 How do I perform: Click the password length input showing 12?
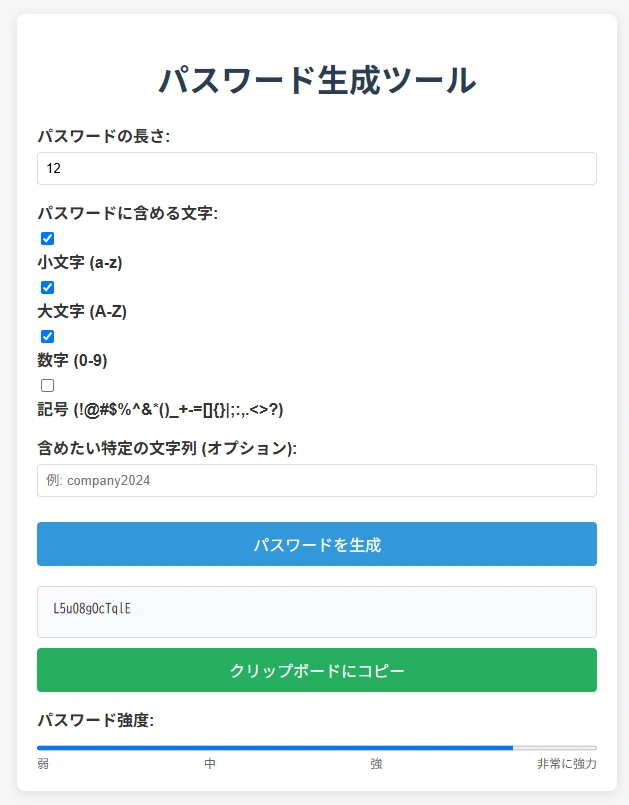click(x=316, y=168)
